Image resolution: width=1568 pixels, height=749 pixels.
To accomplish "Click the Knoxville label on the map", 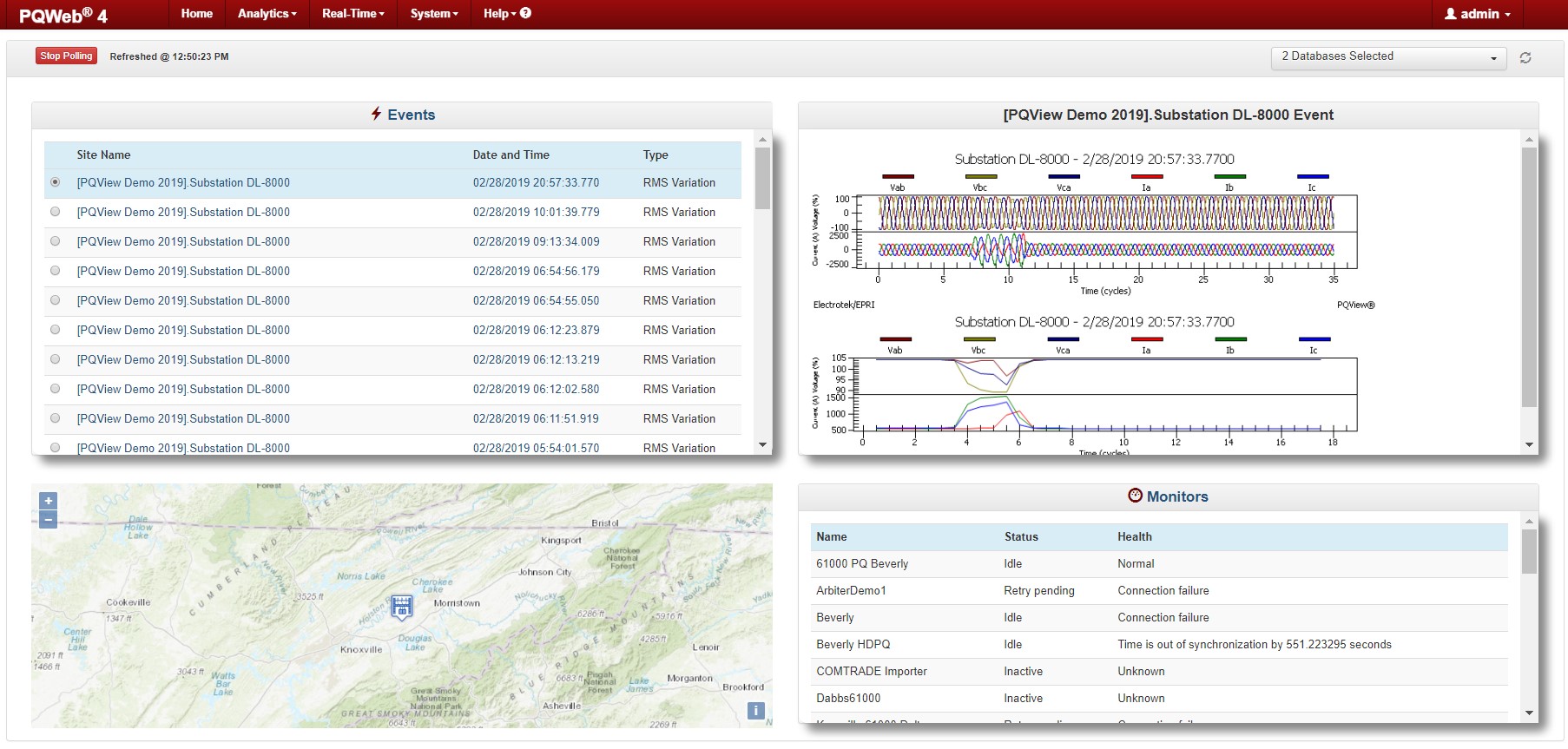I will 361,649.
